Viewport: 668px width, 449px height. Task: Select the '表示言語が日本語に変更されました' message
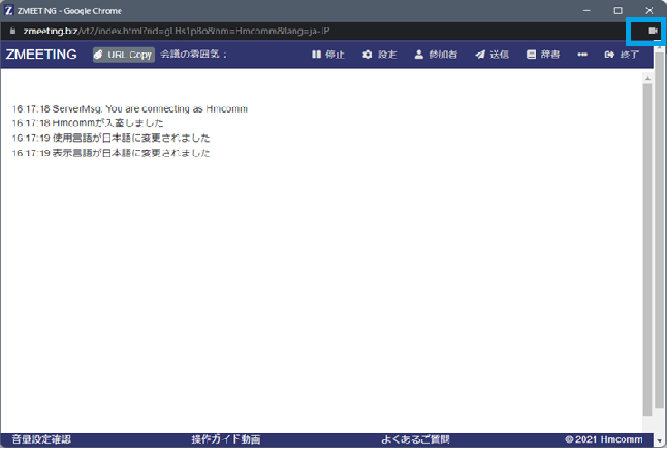point(111,153)
